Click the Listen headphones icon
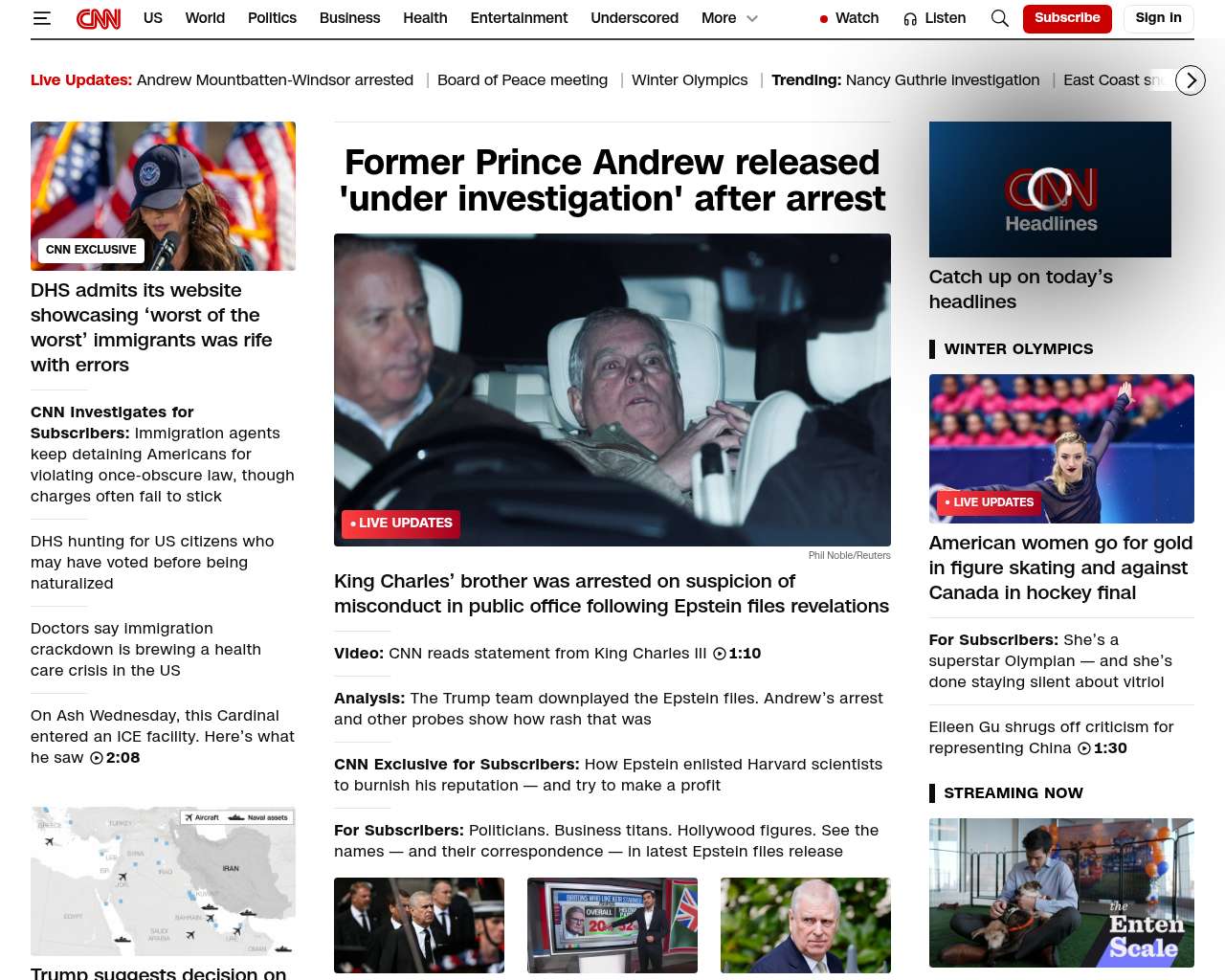 point(910,18)
